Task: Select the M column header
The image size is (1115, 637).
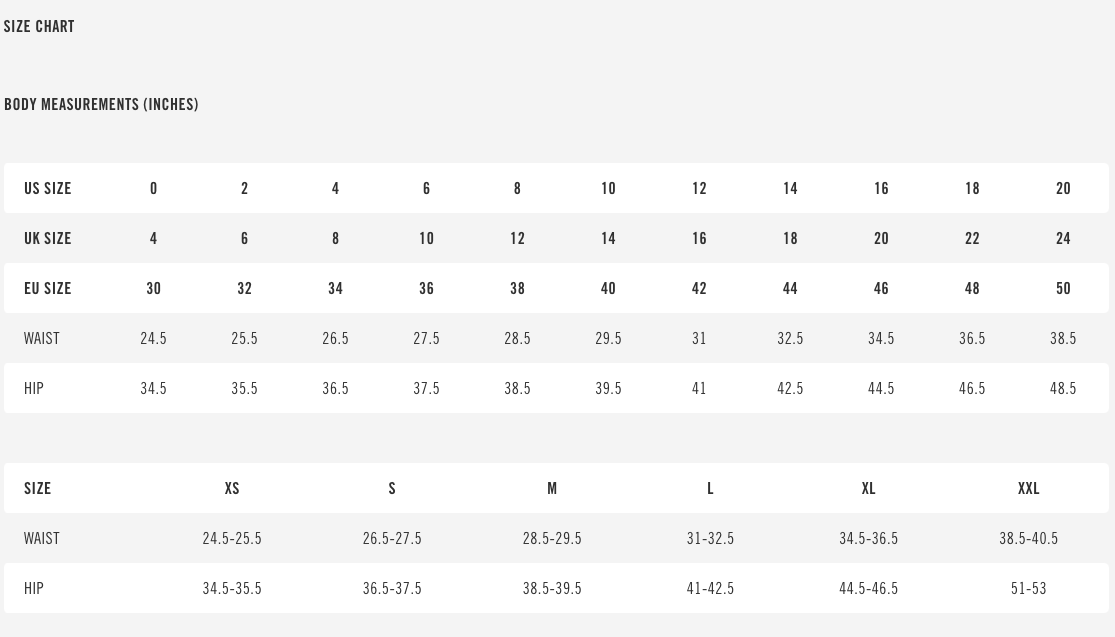Action: point(552,488)
